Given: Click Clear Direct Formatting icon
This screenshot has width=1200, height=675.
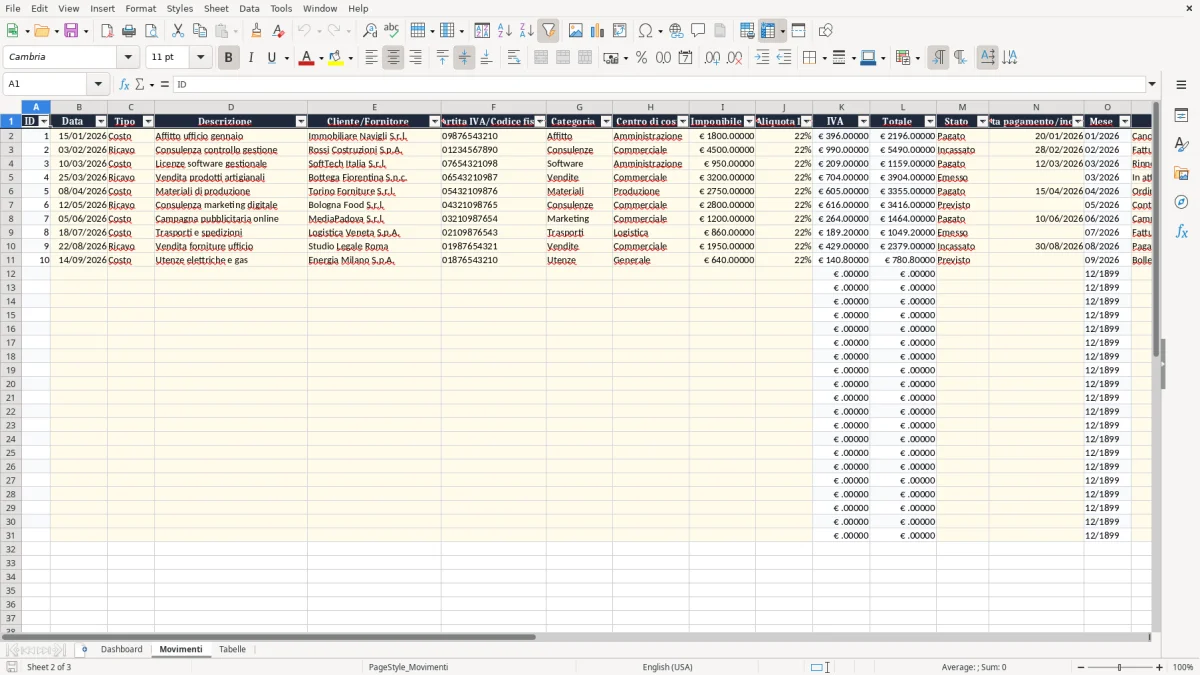Looking at the screenshot, I should 278,31.
